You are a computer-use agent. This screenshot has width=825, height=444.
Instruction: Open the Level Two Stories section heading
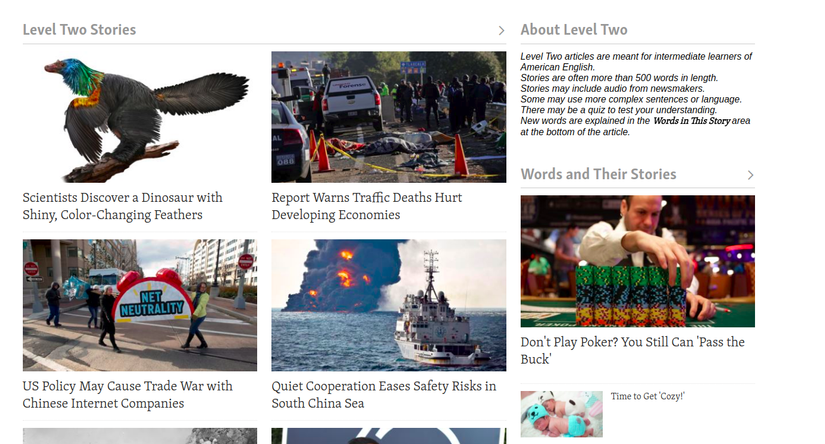[x=79, y=29]
